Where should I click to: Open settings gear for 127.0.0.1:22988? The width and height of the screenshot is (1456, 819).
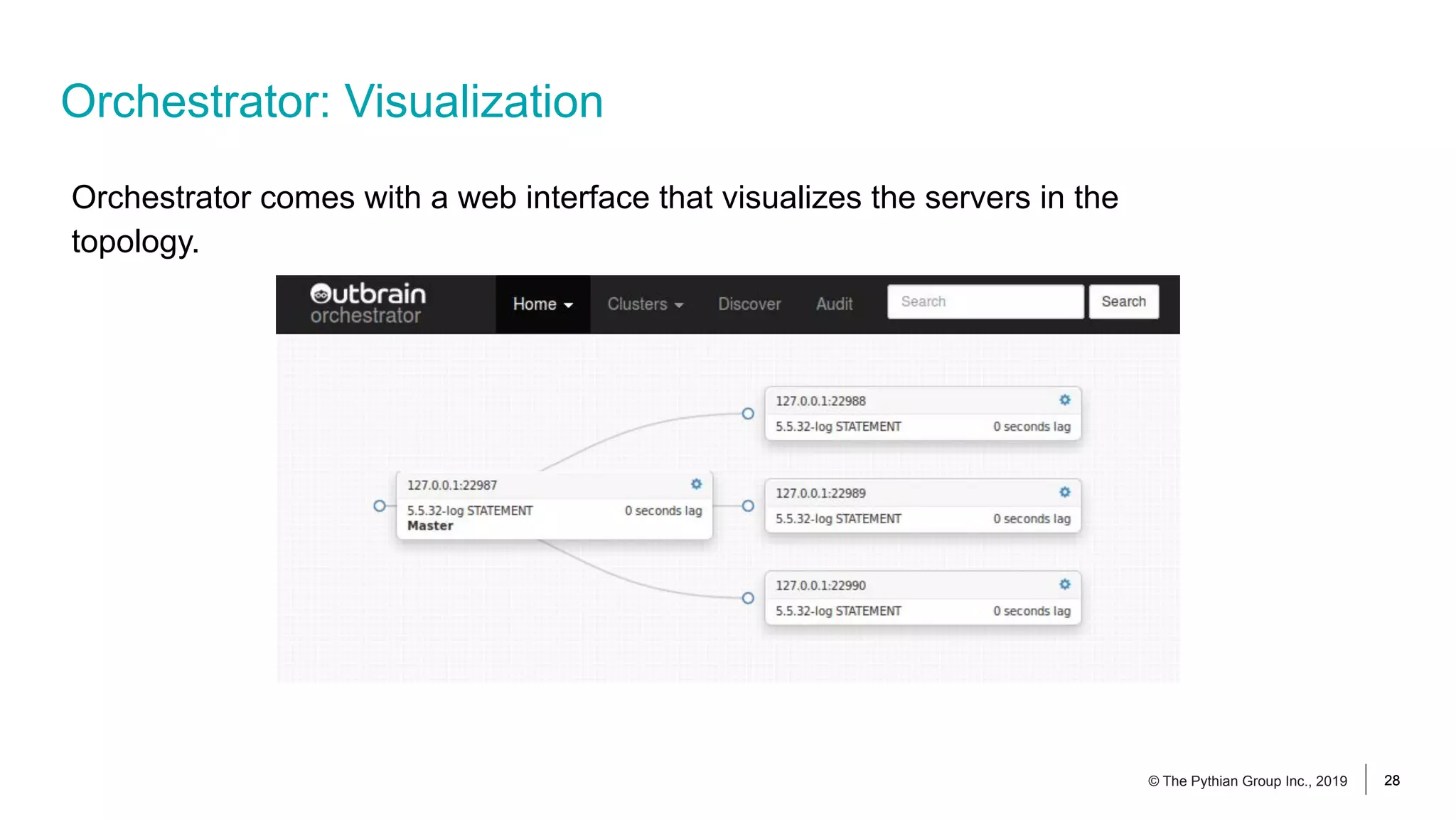(x=1064, y=400)
